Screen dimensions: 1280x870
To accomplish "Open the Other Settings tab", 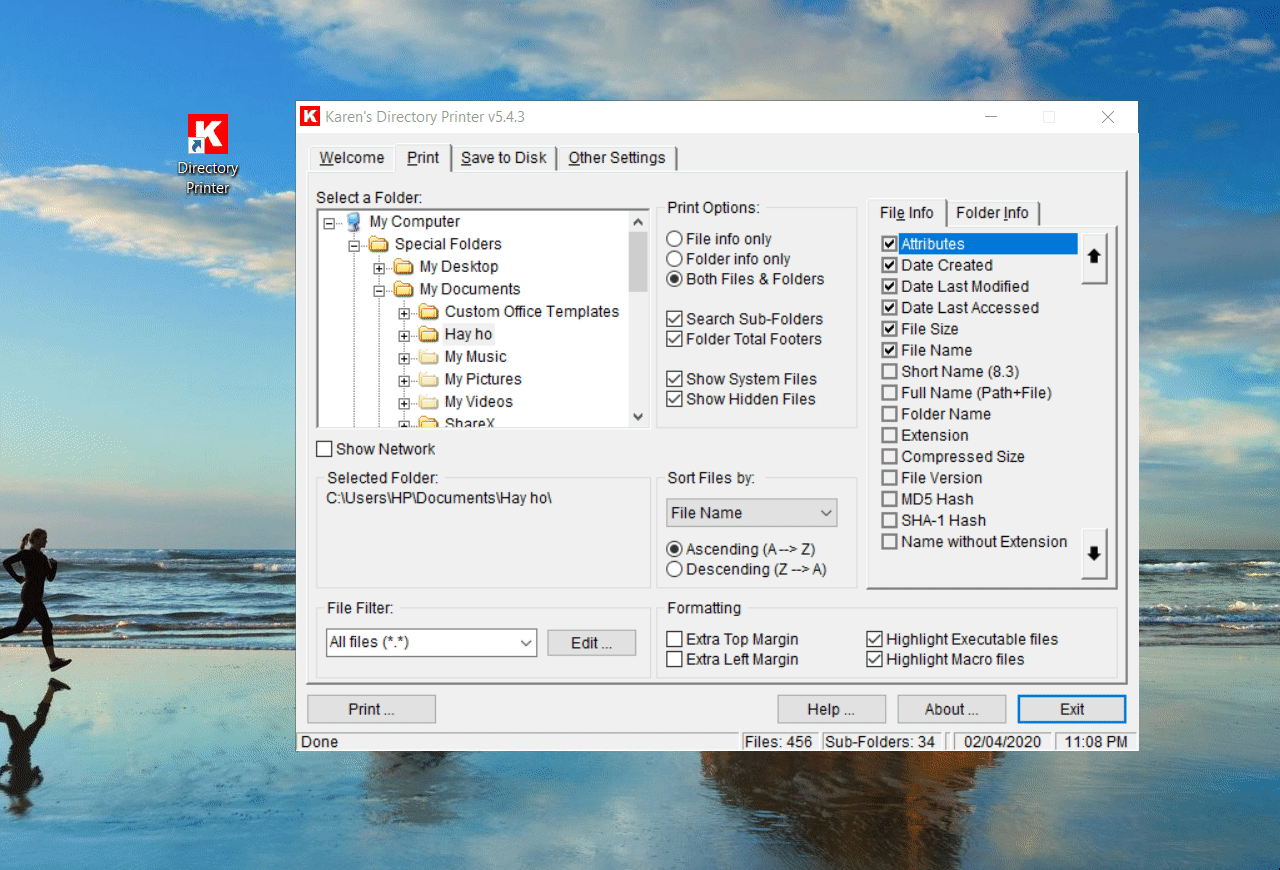I will coord(617,158).
